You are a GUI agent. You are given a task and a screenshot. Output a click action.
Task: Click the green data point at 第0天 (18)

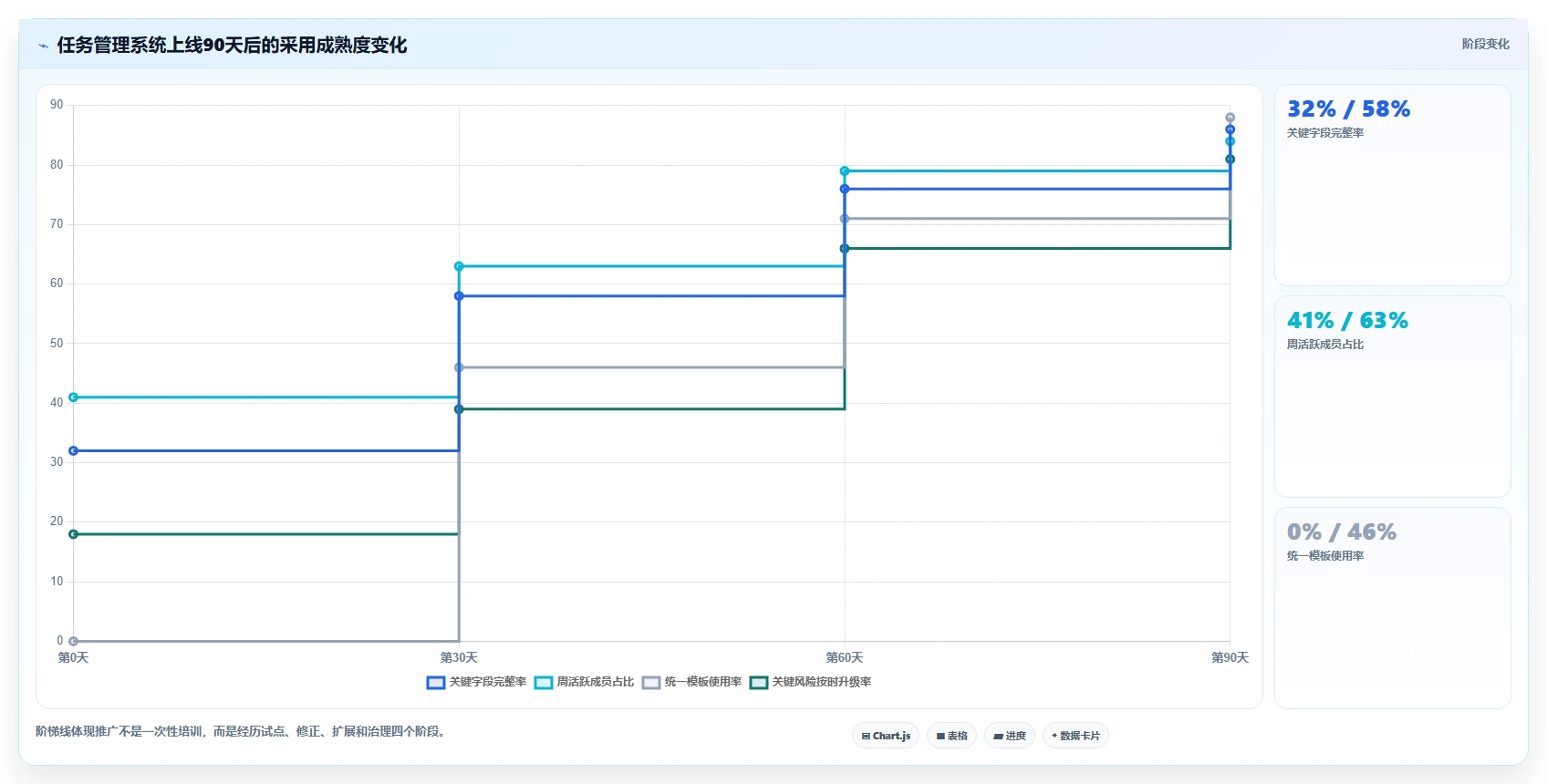coord(74,534)
